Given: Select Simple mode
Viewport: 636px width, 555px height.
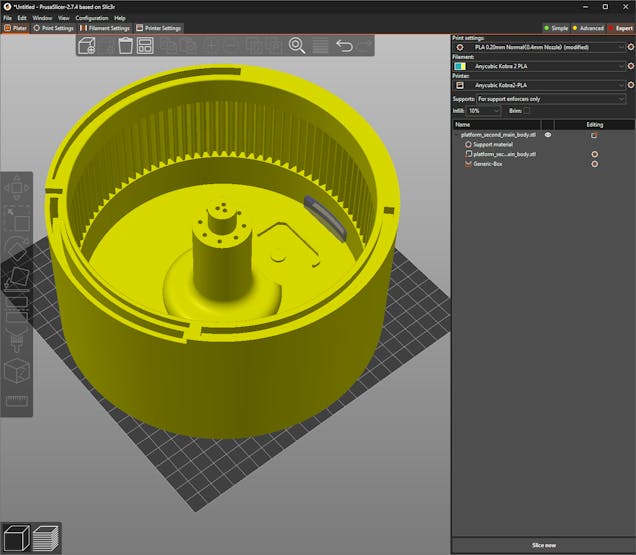Looking at the screenshot, I should tap(556, 28).
